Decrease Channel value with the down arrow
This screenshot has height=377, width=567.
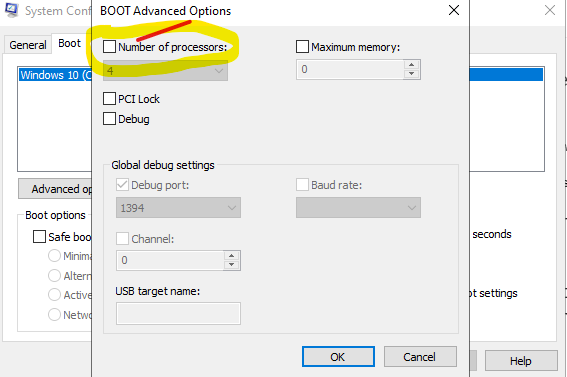point(231,265)
